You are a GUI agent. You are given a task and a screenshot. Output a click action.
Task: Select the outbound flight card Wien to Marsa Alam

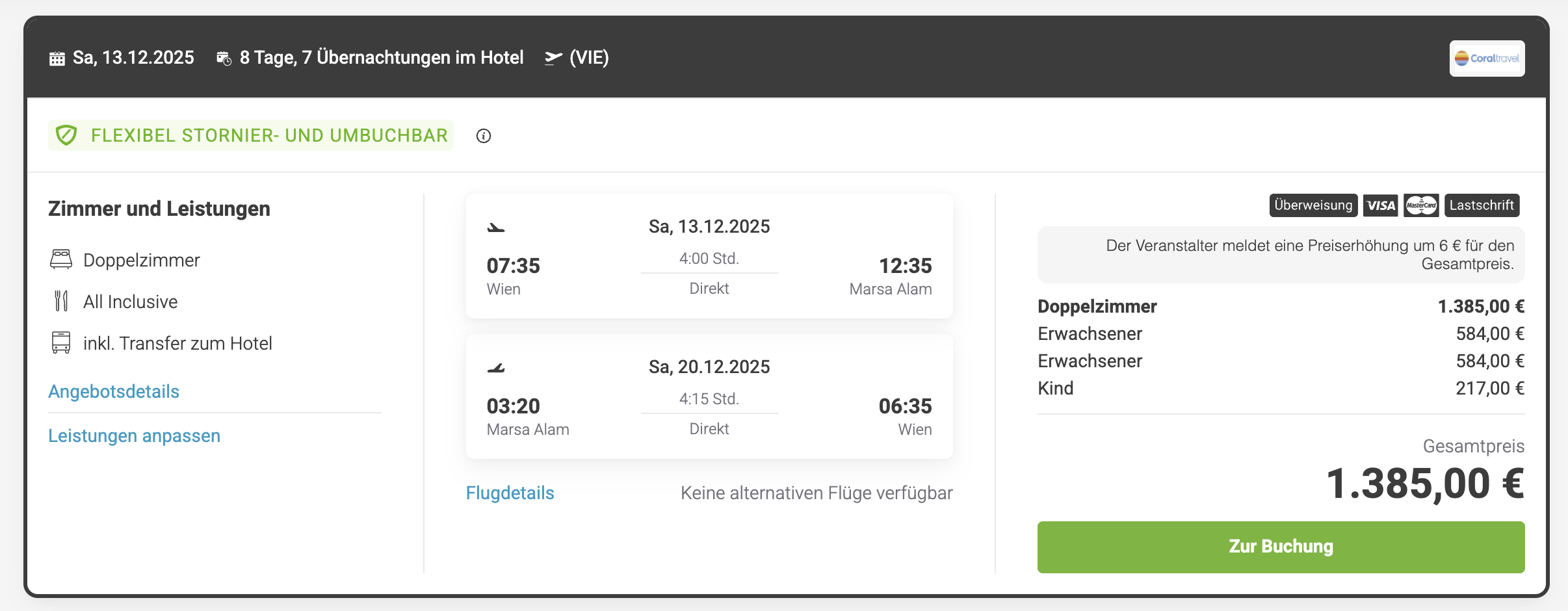click(x=709, y=256)
